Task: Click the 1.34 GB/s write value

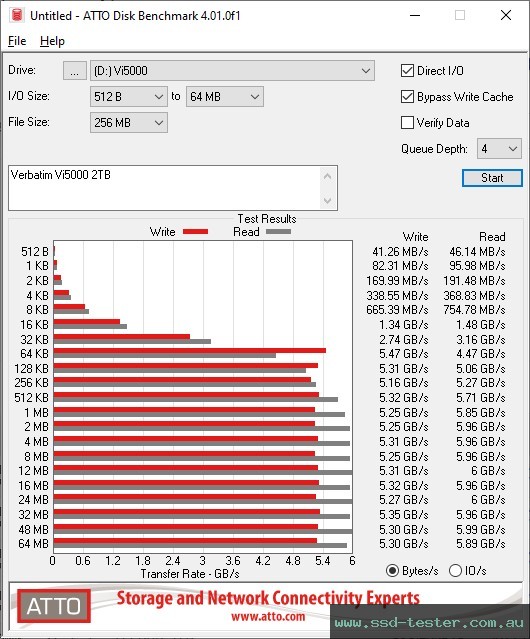Action: 404,325
